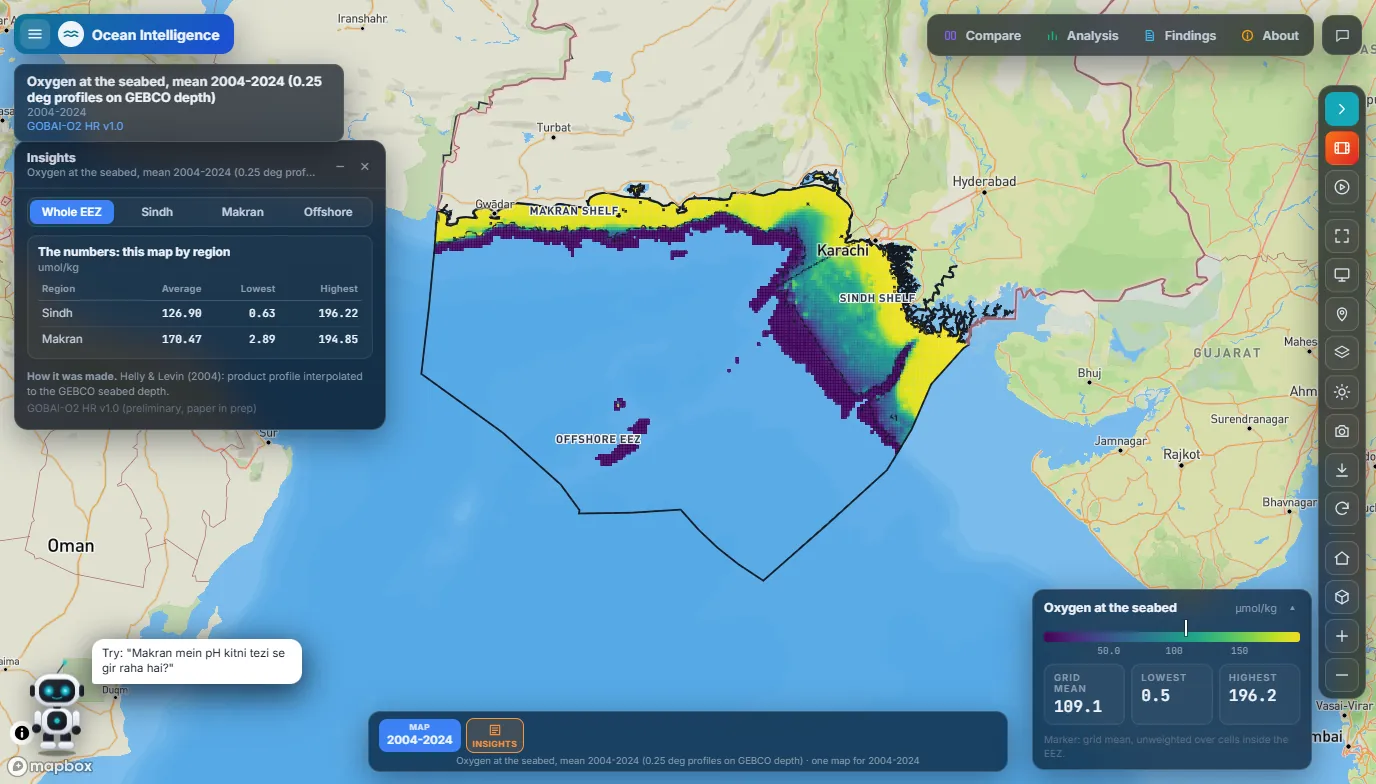This screenshot has width=1376, height=784.
Task: Click the map info icon
Action: [22, 732]
